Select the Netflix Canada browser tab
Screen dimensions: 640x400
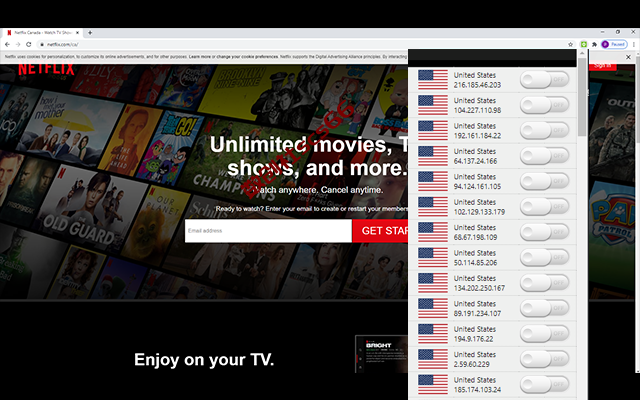point(42,33)
